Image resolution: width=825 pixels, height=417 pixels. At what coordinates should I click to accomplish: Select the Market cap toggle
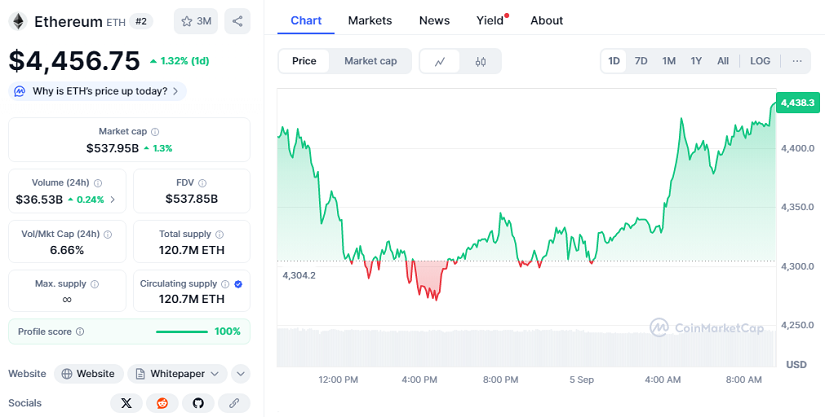[370, 61]
